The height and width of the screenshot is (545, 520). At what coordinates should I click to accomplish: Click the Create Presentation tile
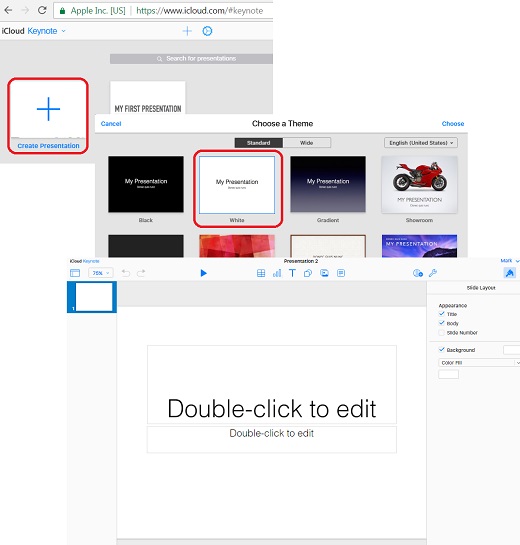(48, 116)
